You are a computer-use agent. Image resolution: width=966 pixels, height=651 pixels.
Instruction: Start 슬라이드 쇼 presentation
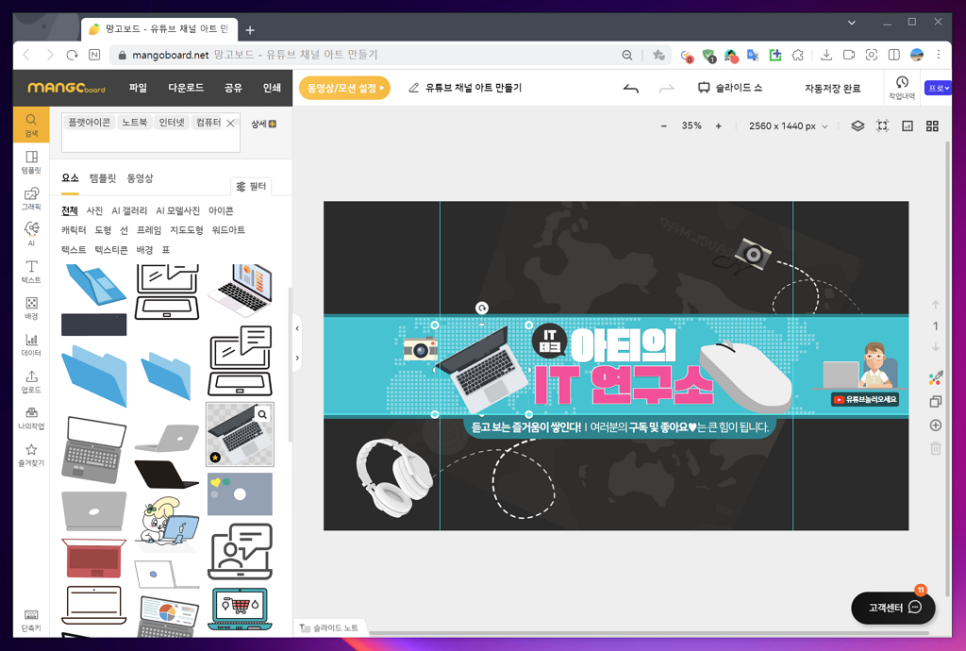point(730,88)
